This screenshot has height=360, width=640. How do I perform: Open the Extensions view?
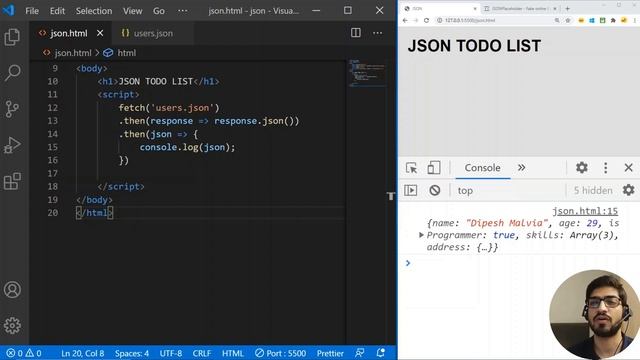tap(12, 181)
